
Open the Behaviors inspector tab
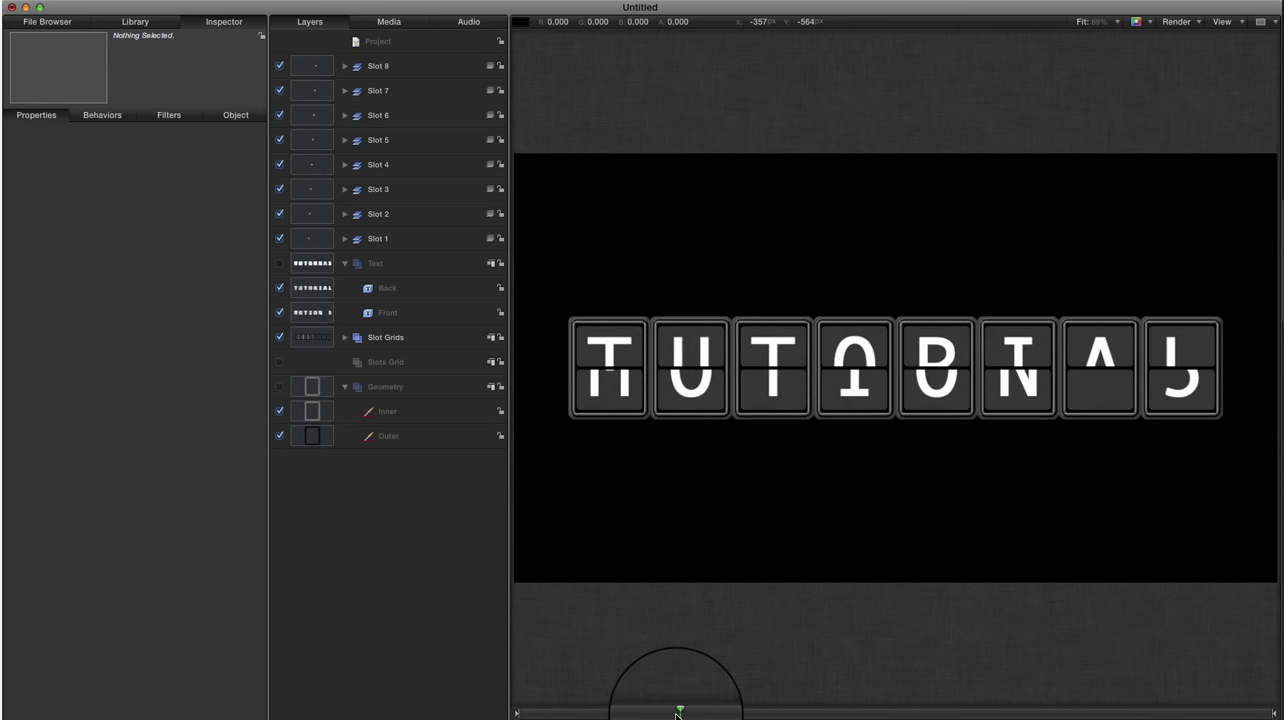pyautogui.click(x=102, y=115)
